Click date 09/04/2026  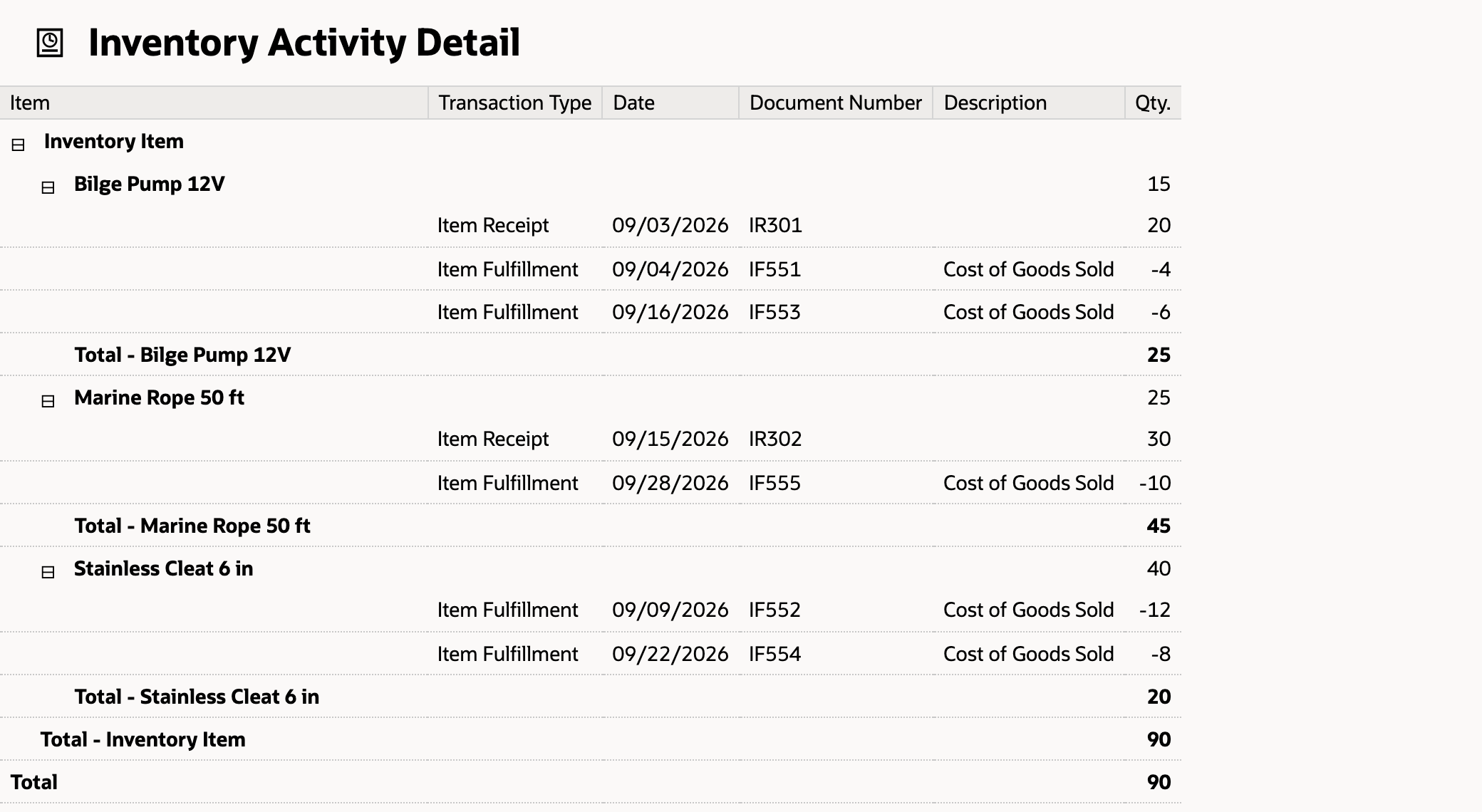coord(670,269)
